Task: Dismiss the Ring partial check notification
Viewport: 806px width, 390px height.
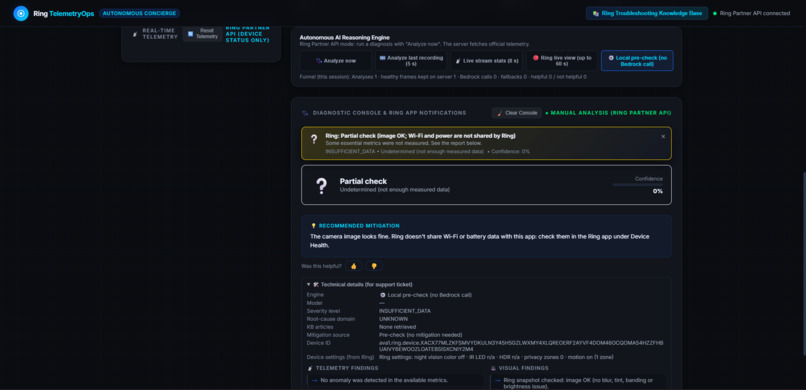Action: [663, 137]
